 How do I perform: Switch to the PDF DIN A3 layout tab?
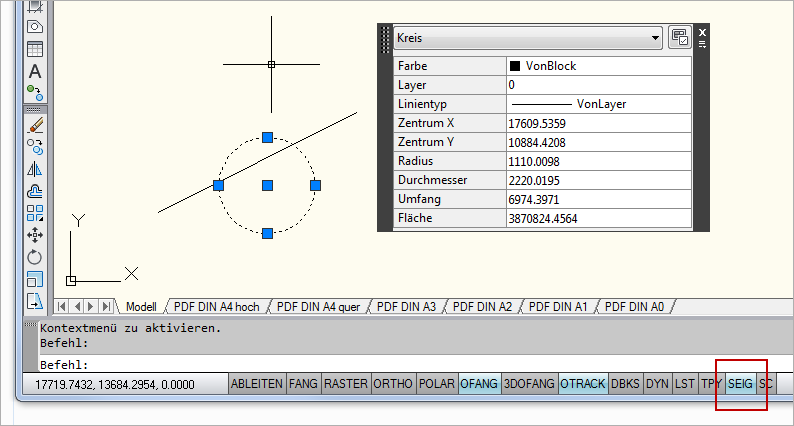coord(406,307)
